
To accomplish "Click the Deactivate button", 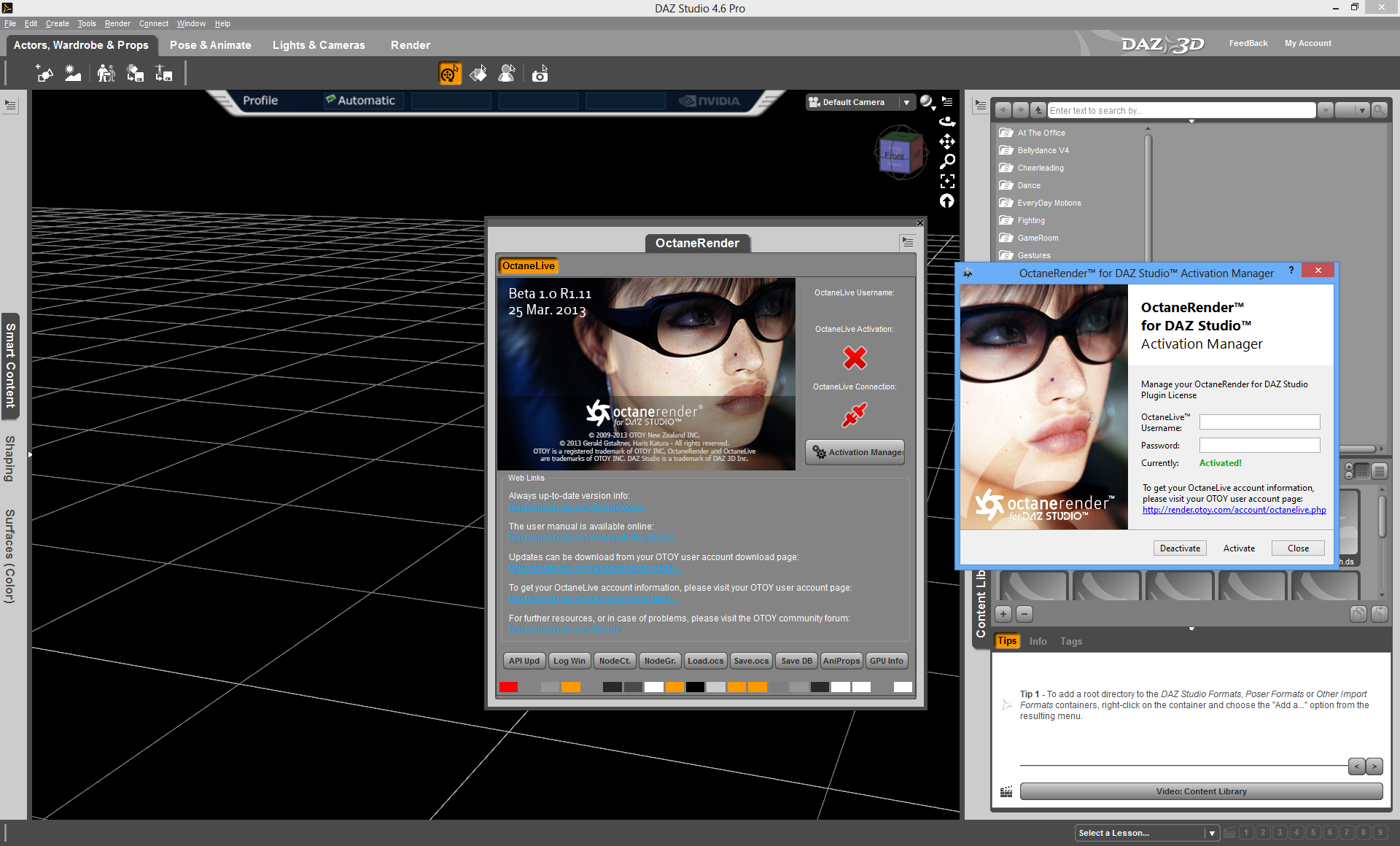I will click(x=1180, y=548).
